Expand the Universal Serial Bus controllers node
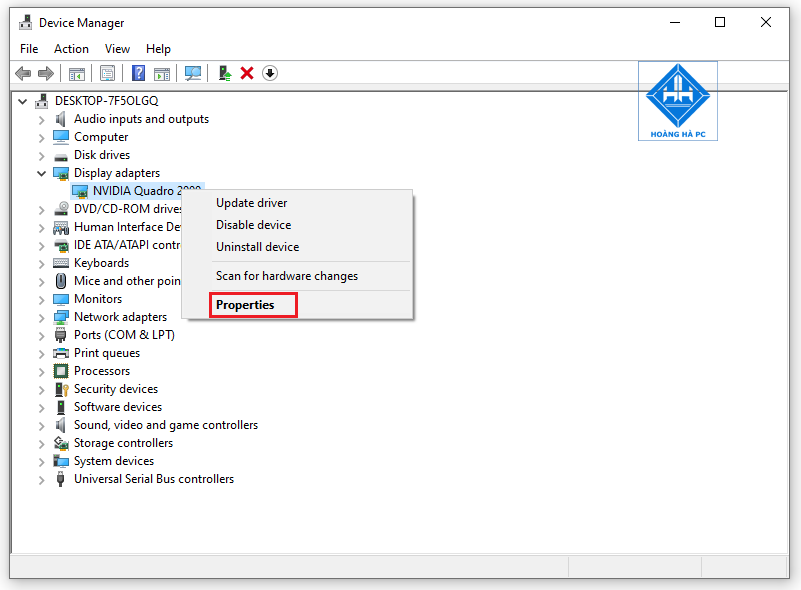Viewport: 801px width, 590px height. click(x=40, y=478)
